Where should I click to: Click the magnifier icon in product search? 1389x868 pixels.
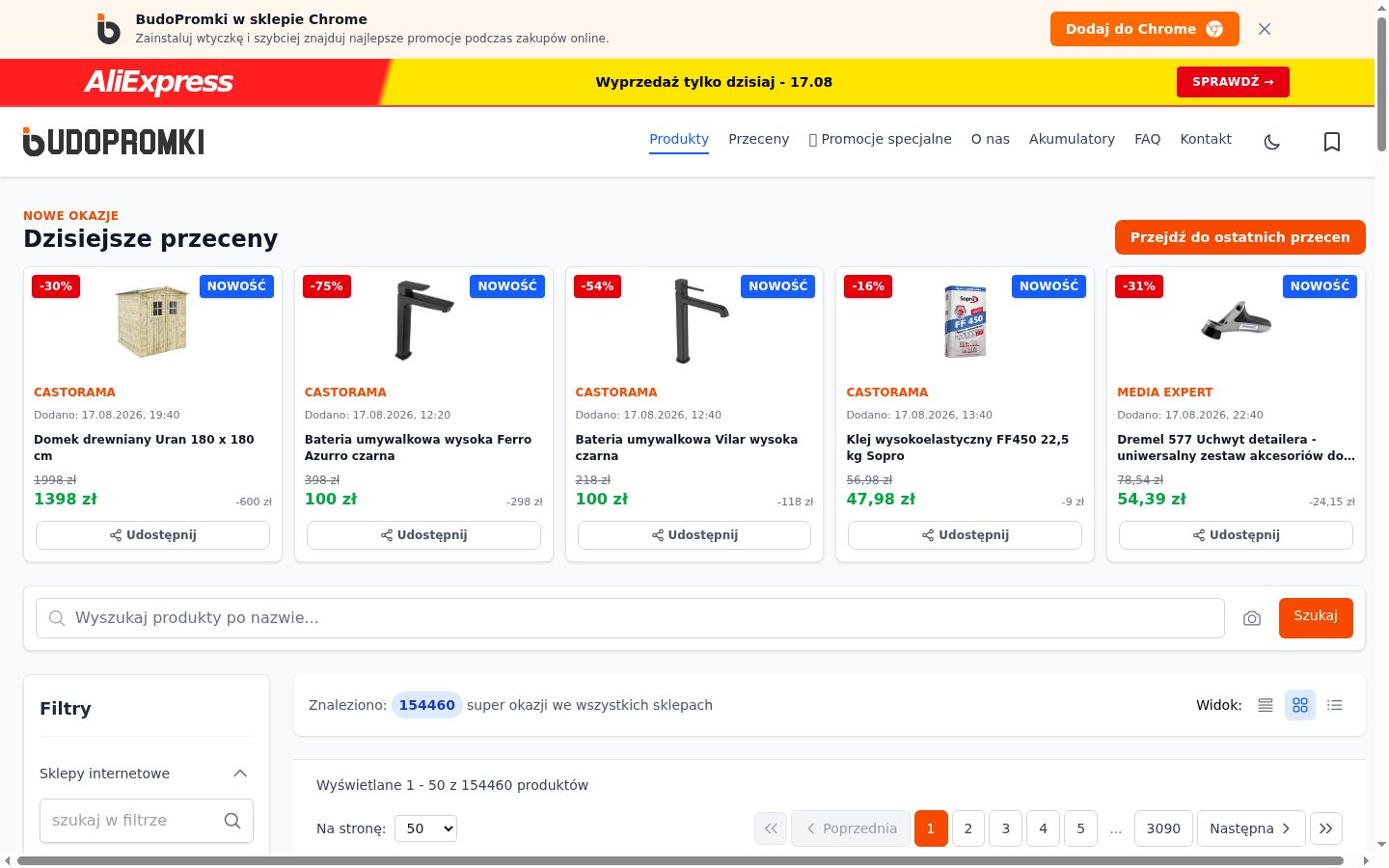tap(57, 618)
